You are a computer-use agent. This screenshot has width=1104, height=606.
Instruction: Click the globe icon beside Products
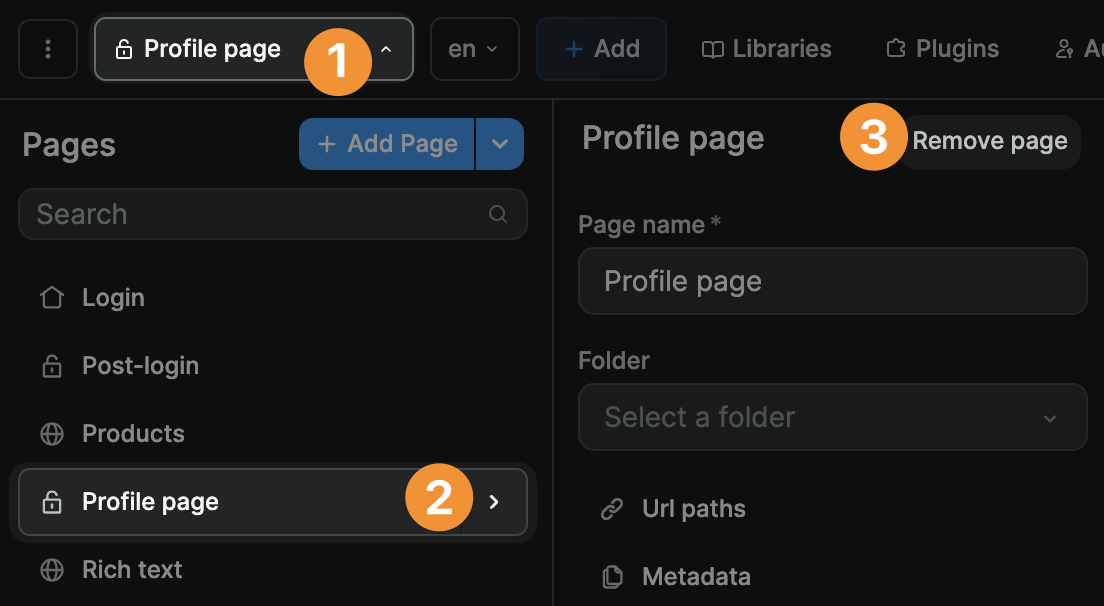click(x=51, y=433)
